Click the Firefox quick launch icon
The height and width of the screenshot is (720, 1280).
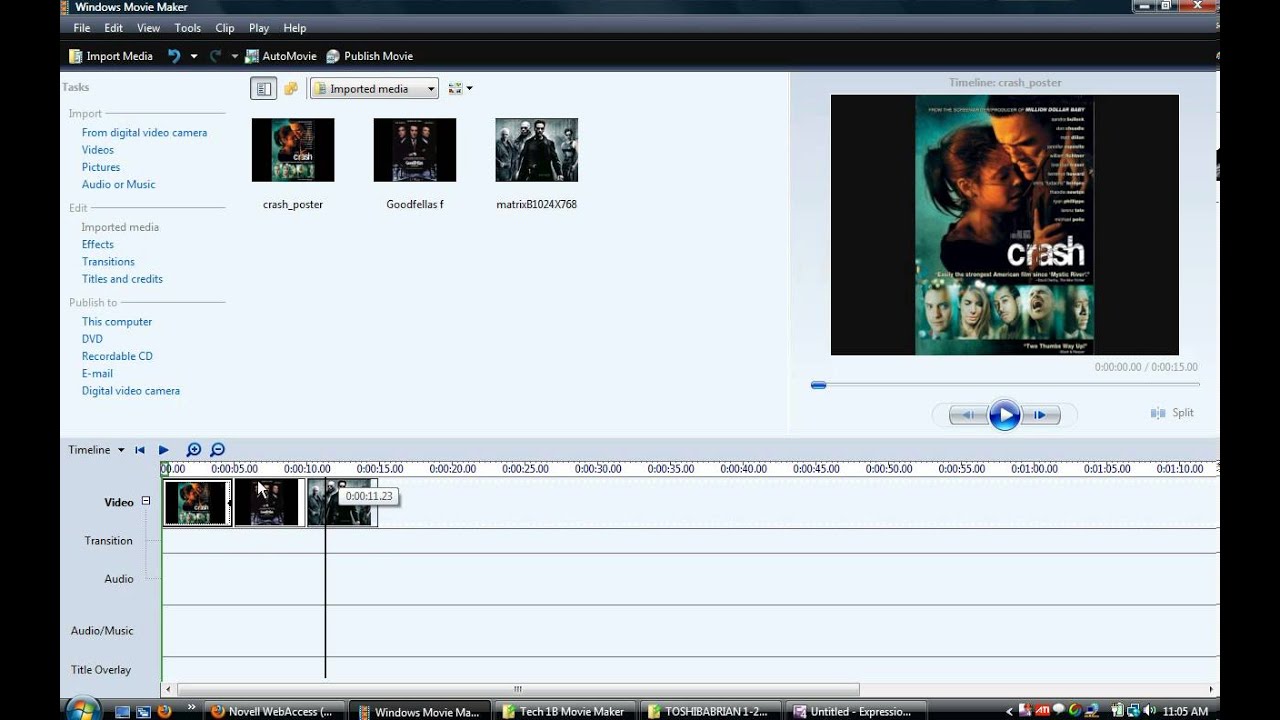coord(165,712)
